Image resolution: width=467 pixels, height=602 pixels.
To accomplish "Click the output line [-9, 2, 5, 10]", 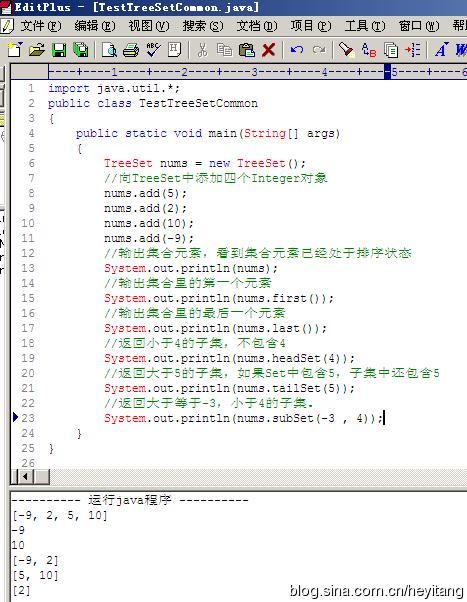I will click(60, 515).
